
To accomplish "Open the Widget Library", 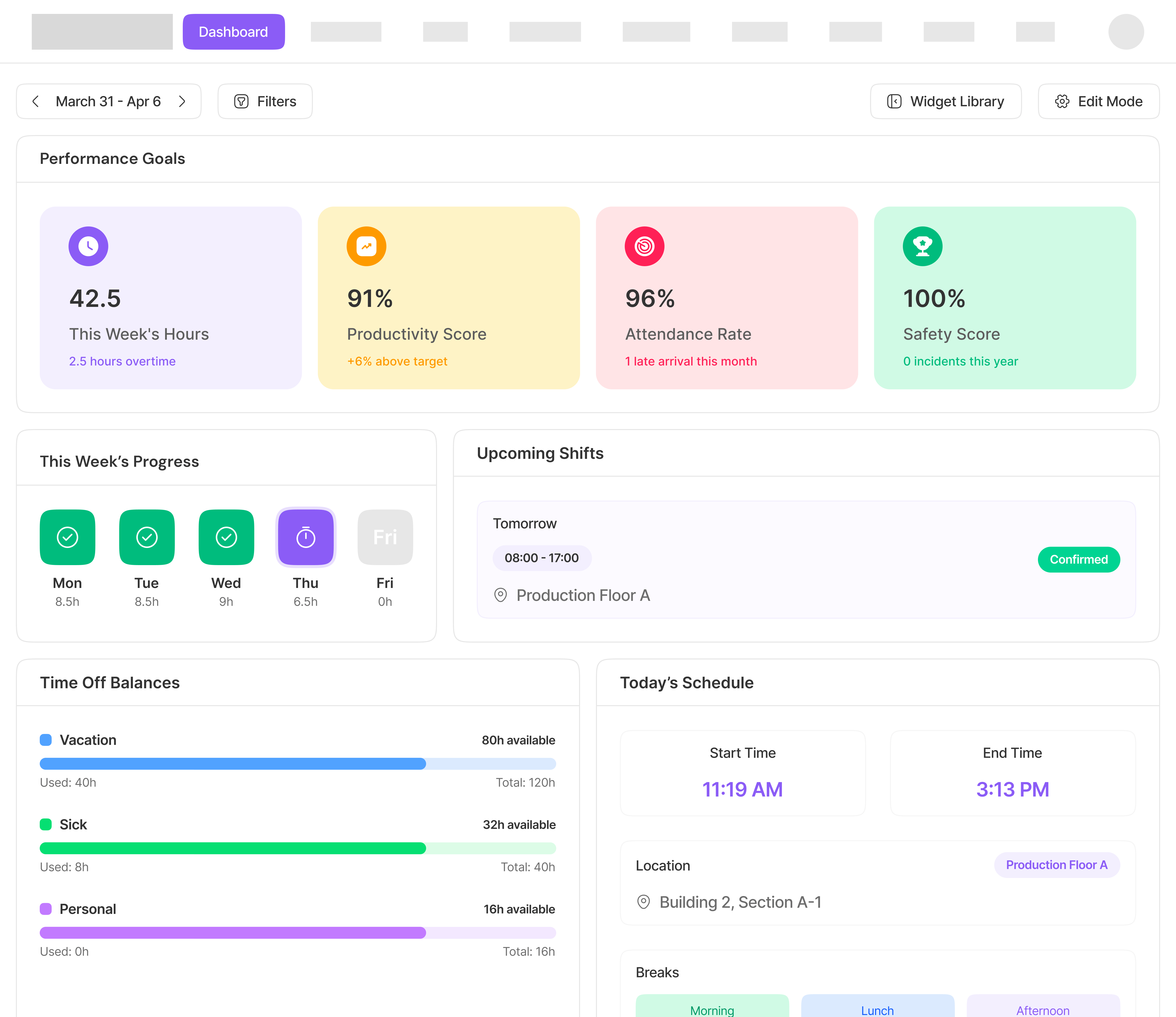I will pyautogui.click(x=946, y=101).
